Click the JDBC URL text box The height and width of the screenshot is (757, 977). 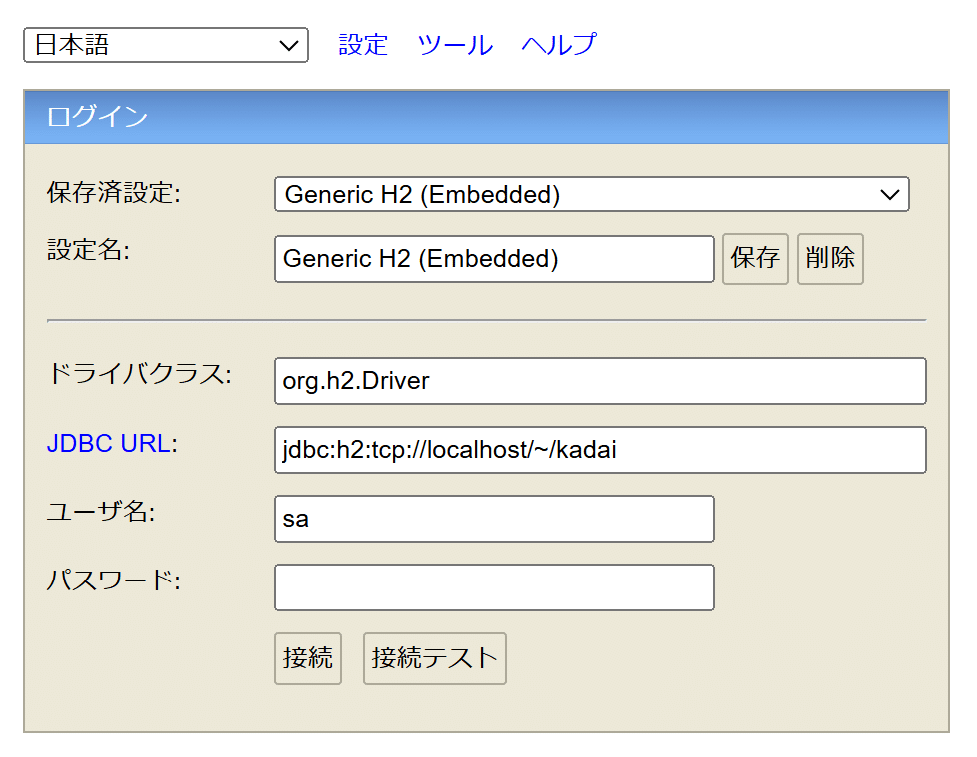coord(600,450)
